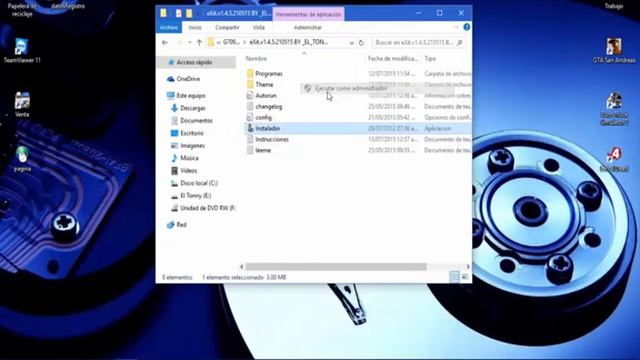Sort by Tipo column header
The image size is (640, 360).
click(x=430, y=59)
